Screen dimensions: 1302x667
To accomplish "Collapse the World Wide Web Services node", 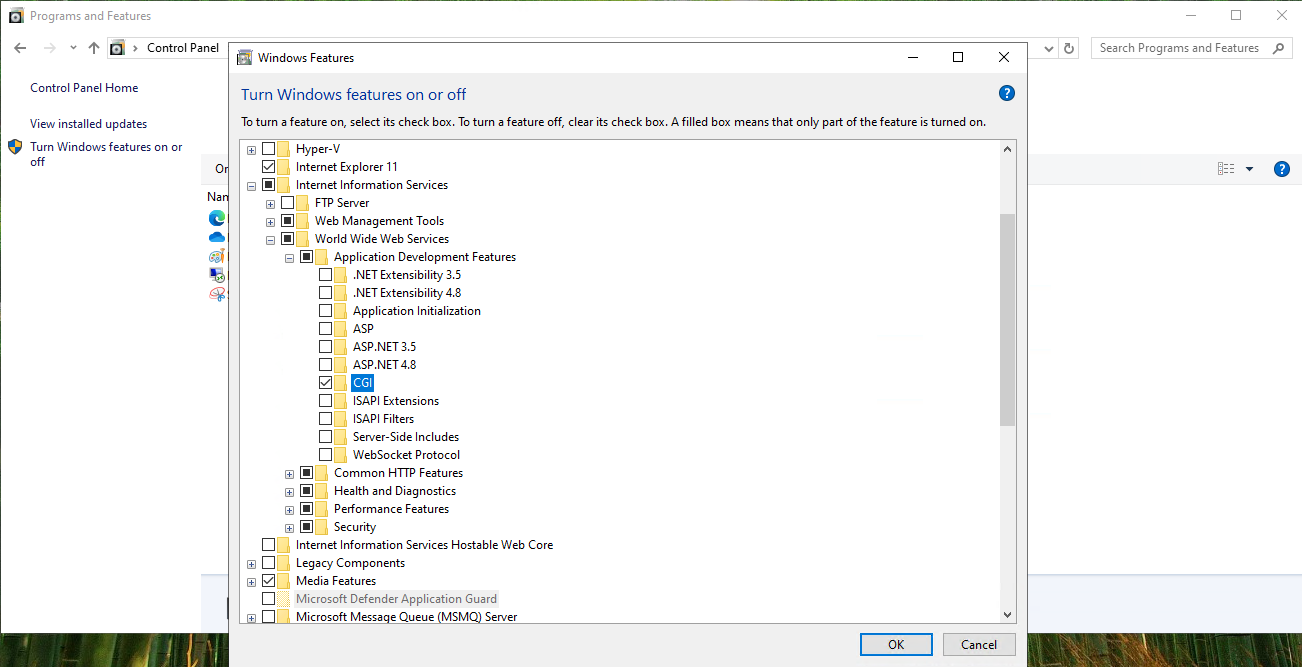I will pyautogui.click(x=270, y=239).
